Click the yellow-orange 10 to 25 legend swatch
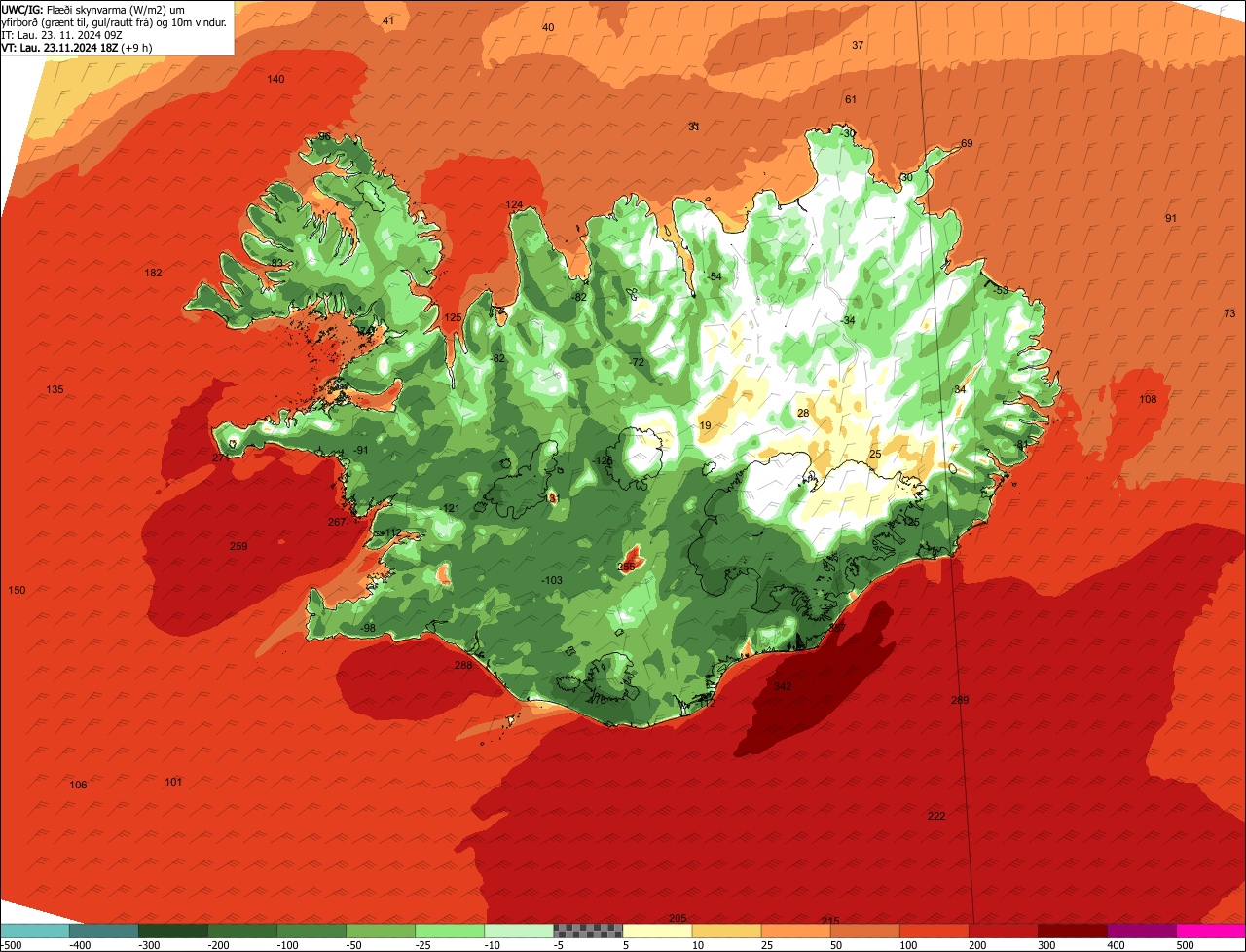Viewport: 1246px width, 952px height. pyautogui.click(x=726, y=931)
